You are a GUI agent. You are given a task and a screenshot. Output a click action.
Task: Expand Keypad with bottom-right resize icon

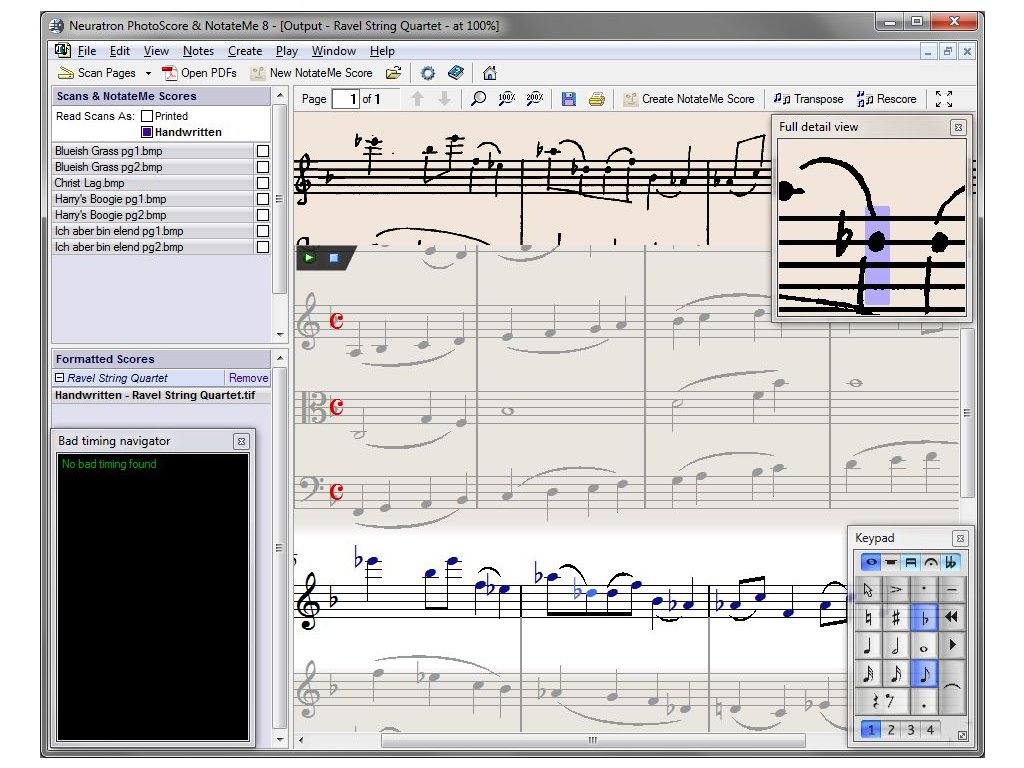click(961, 735)
